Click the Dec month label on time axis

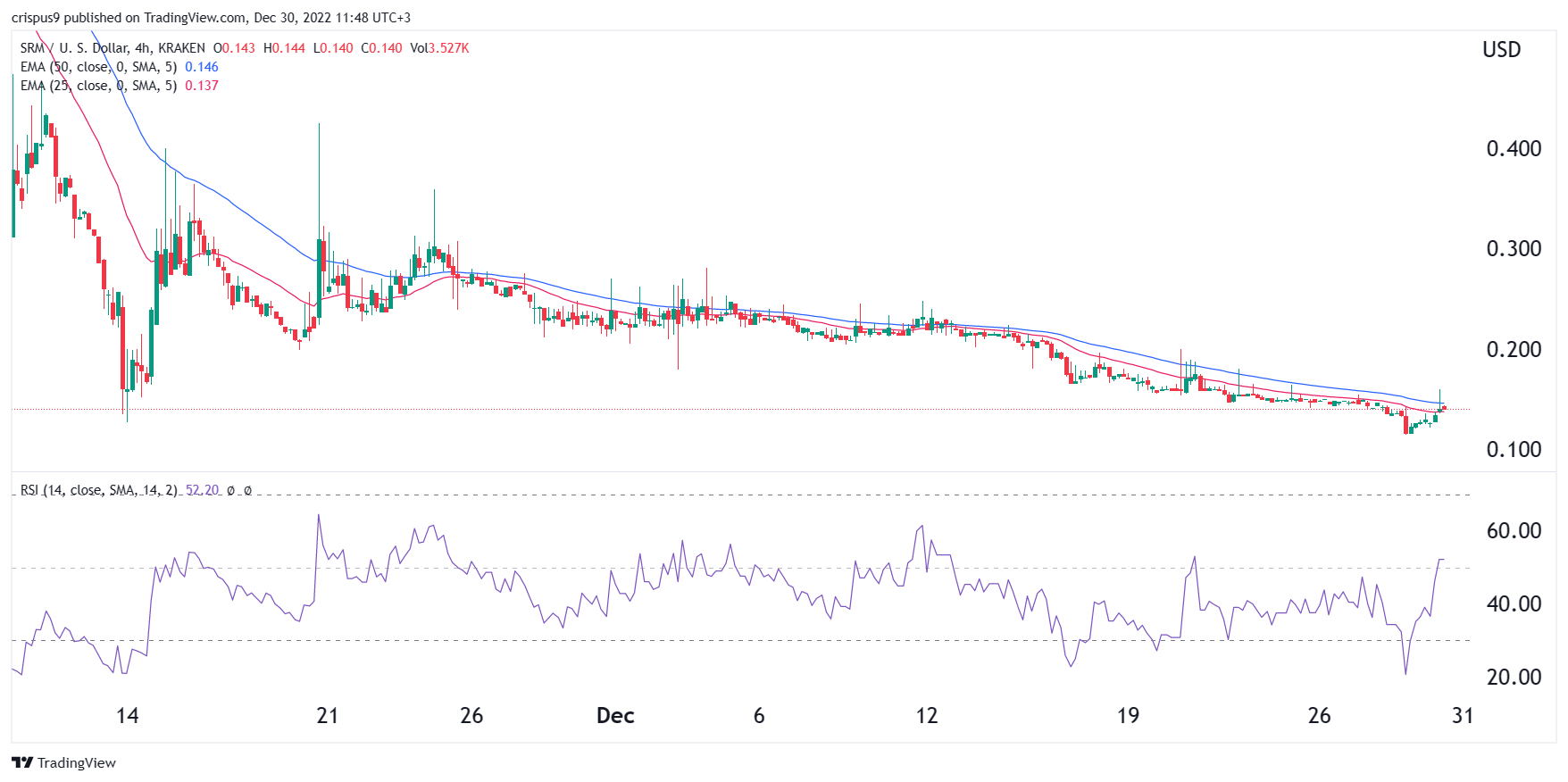615,716
